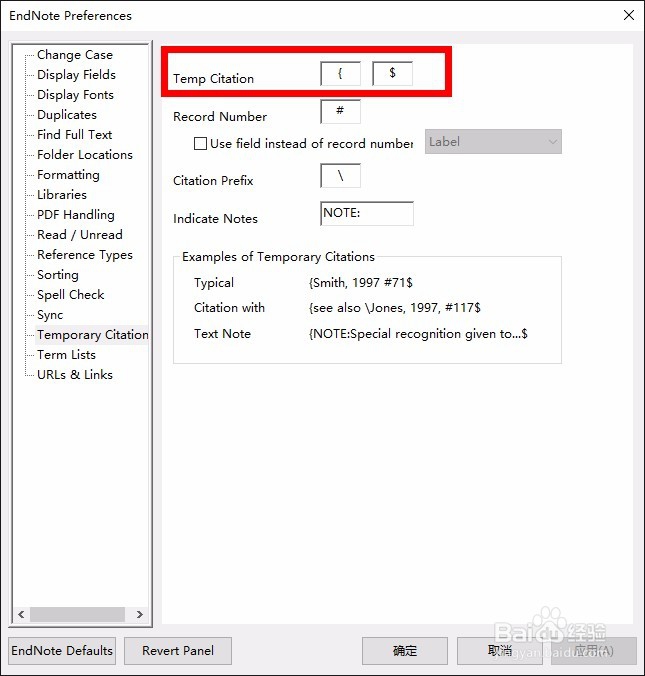The width and height of the screenshot is (645, 676).
Task: Click Temp Citation opening delimiter field
Action: click(x=341, y=73)
